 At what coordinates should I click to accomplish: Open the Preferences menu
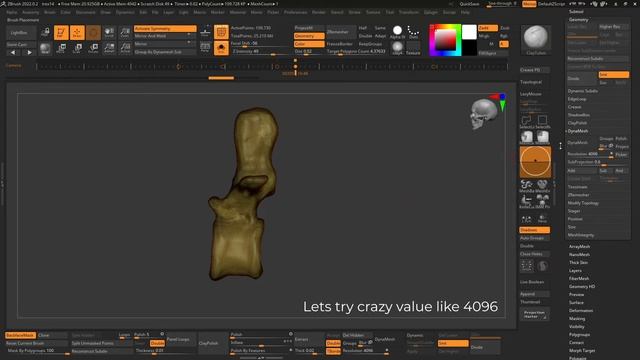[x=296, y=12]
